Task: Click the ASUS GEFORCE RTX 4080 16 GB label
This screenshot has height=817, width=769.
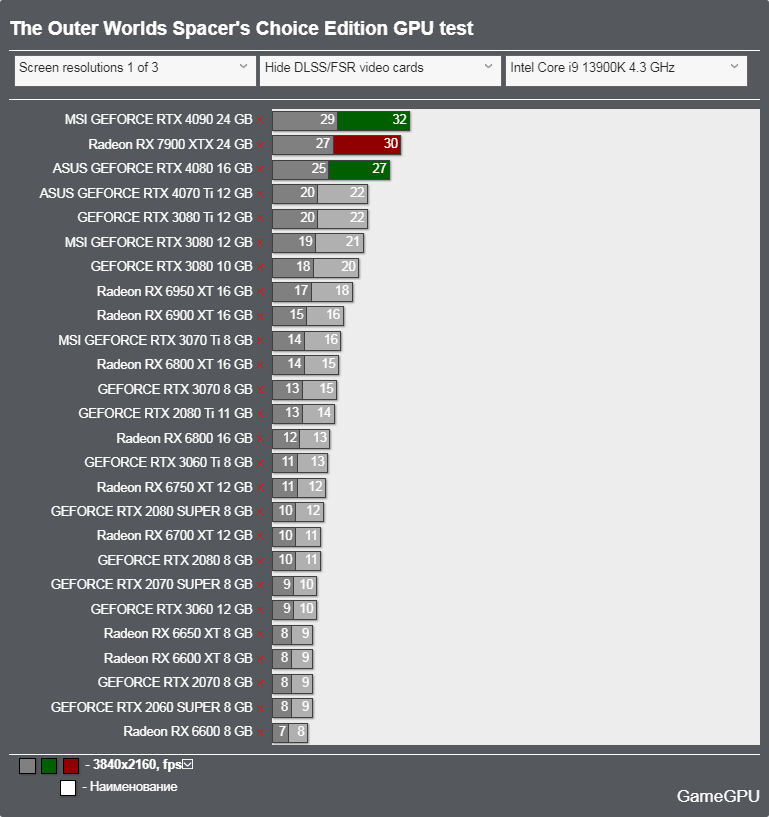Action: pyautogui.click(x=153, y=168)
